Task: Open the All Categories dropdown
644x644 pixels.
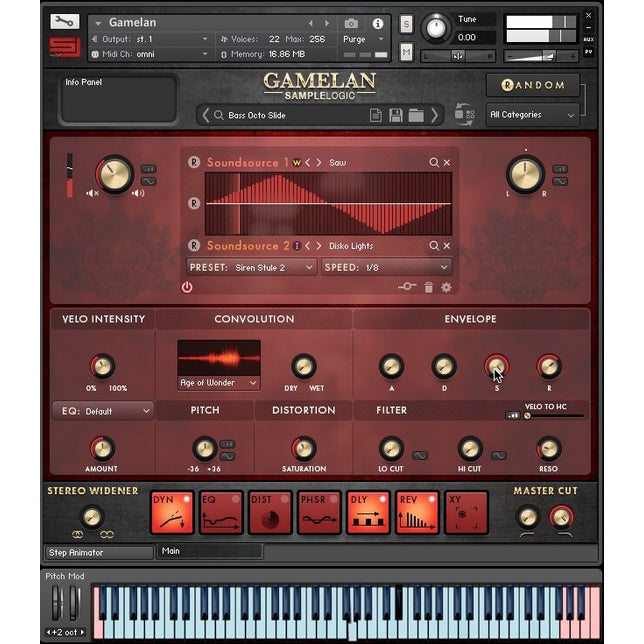Action: [533, 115]
